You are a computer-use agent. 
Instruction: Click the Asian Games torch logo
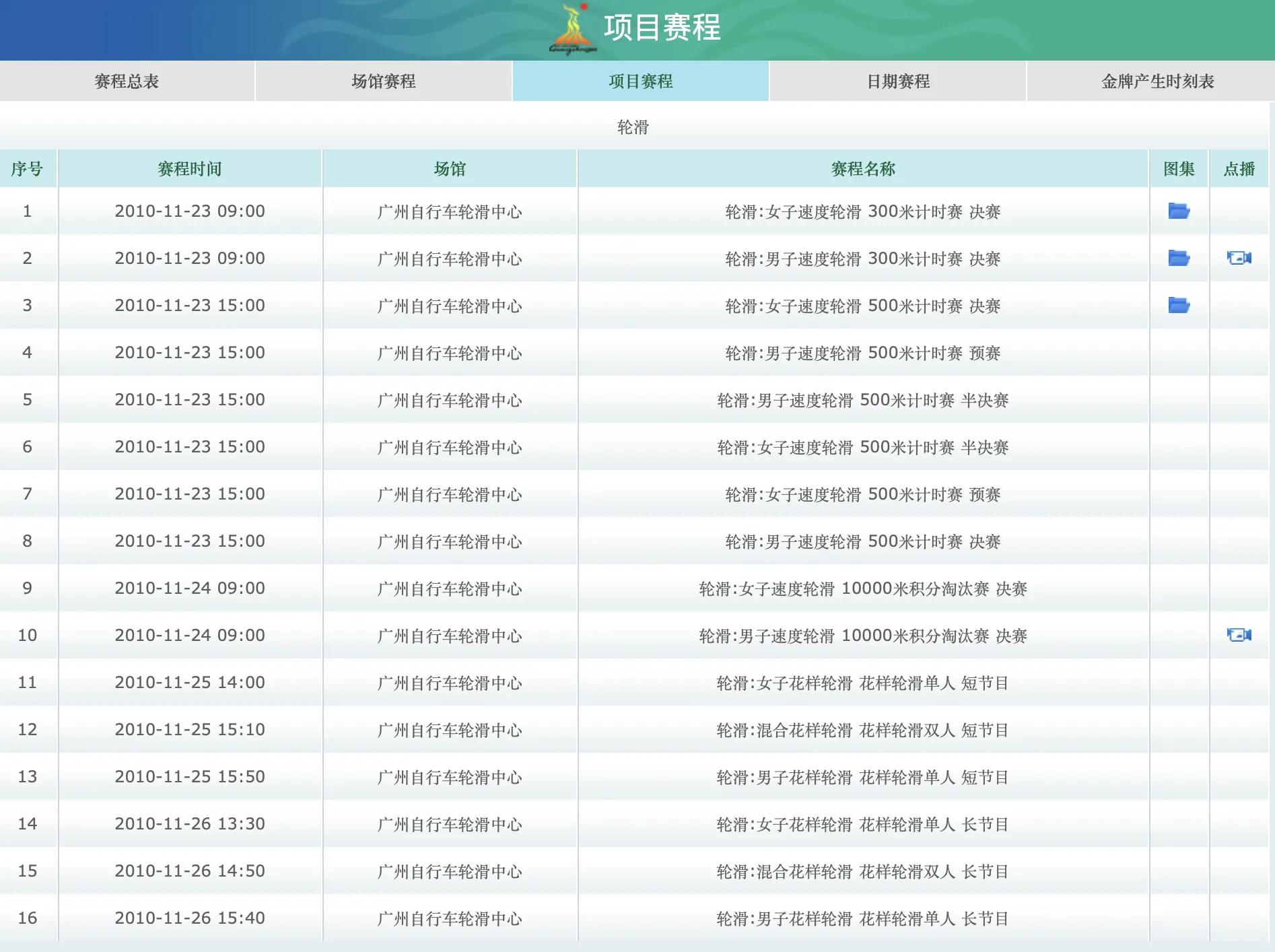coord(572,30)
